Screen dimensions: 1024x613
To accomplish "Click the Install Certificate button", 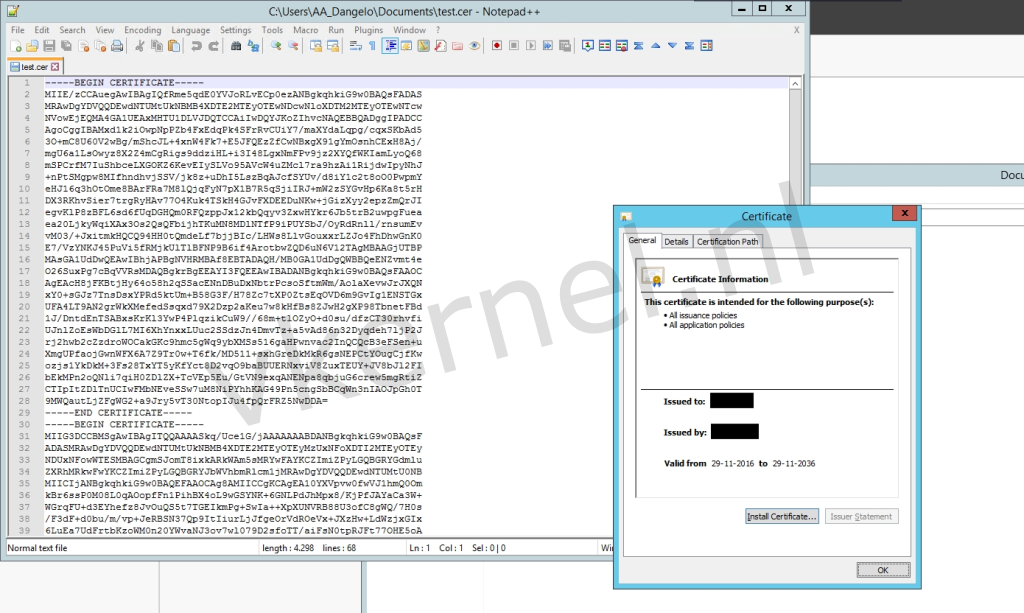I will pyautogui.click(x=781, y=516).
